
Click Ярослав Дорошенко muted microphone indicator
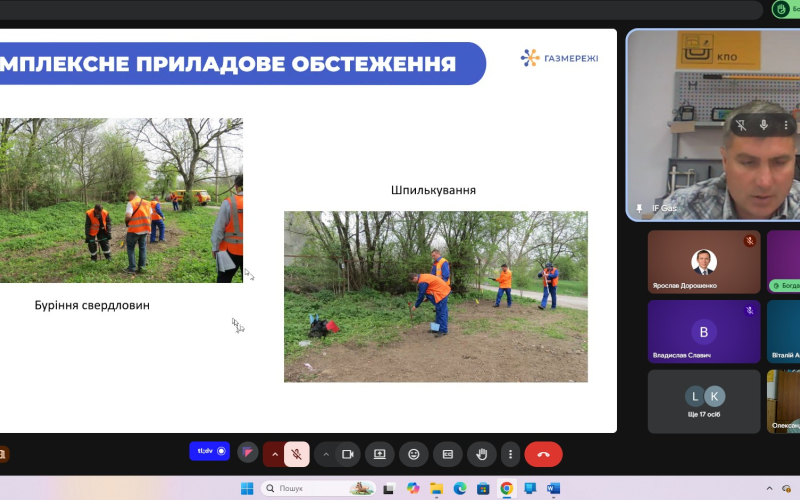749,241
